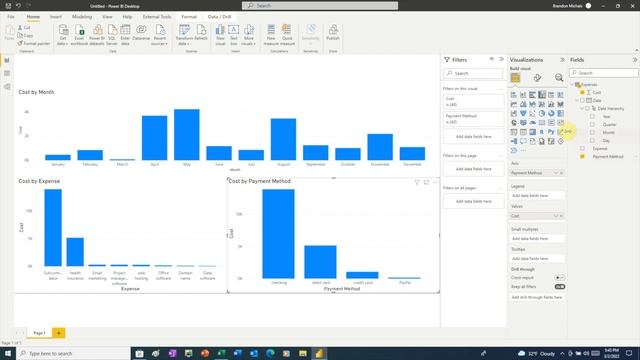Viewport: 640px width, 360px height.
Task: Open the Windows Start menu
Action: [8, 353]
